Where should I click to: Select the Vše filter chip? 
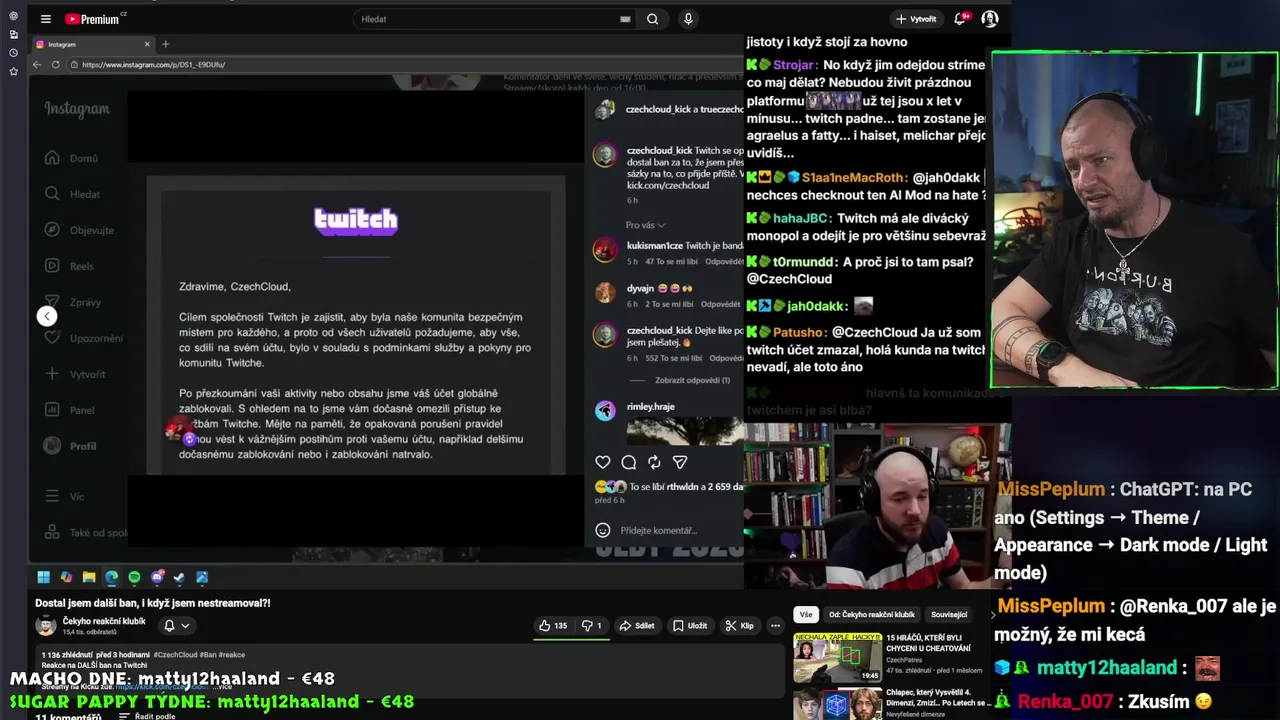click(806, 615)
